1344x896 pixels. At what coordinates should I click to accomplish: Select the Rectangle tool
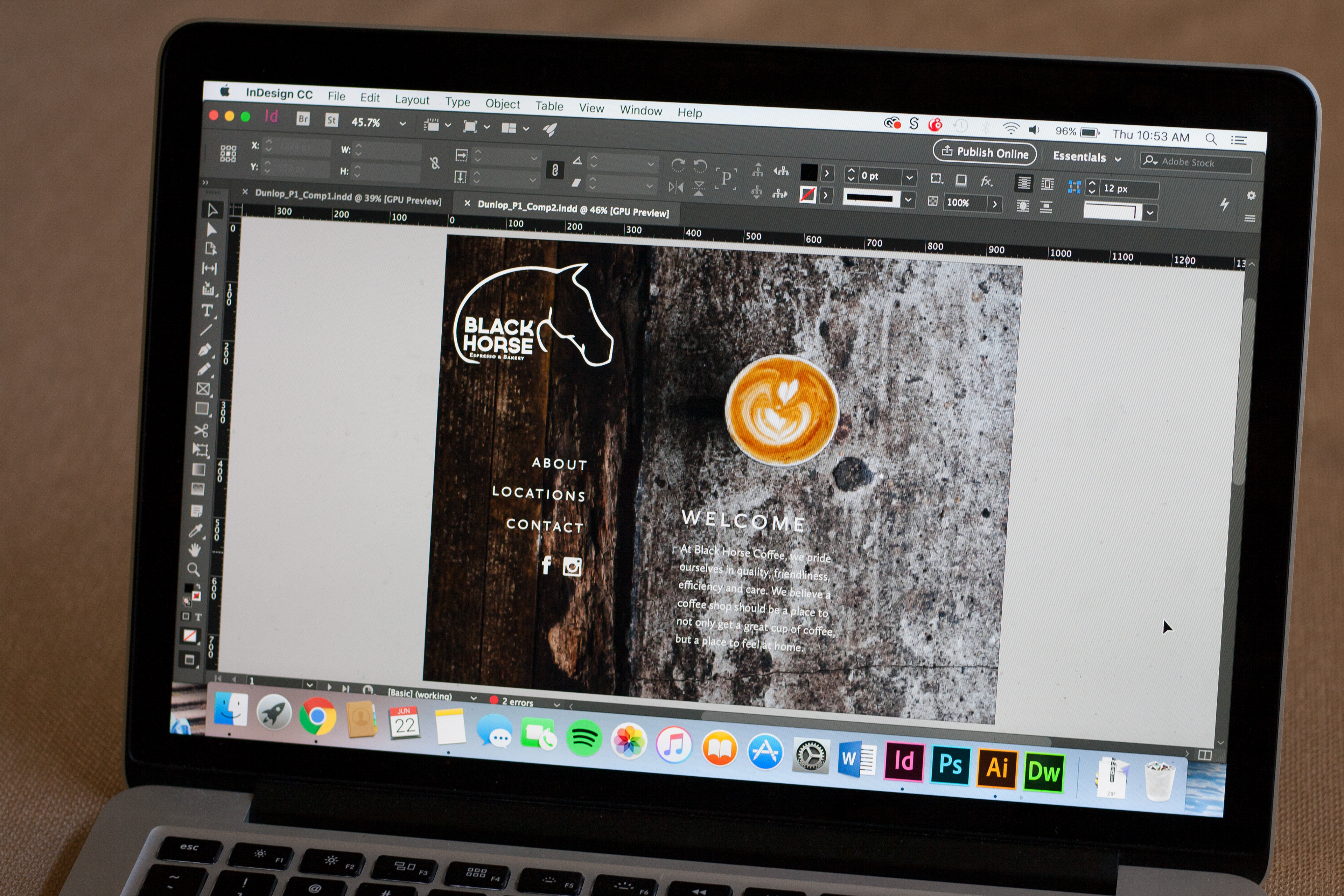pyautogui.click(x=202, y=409)
